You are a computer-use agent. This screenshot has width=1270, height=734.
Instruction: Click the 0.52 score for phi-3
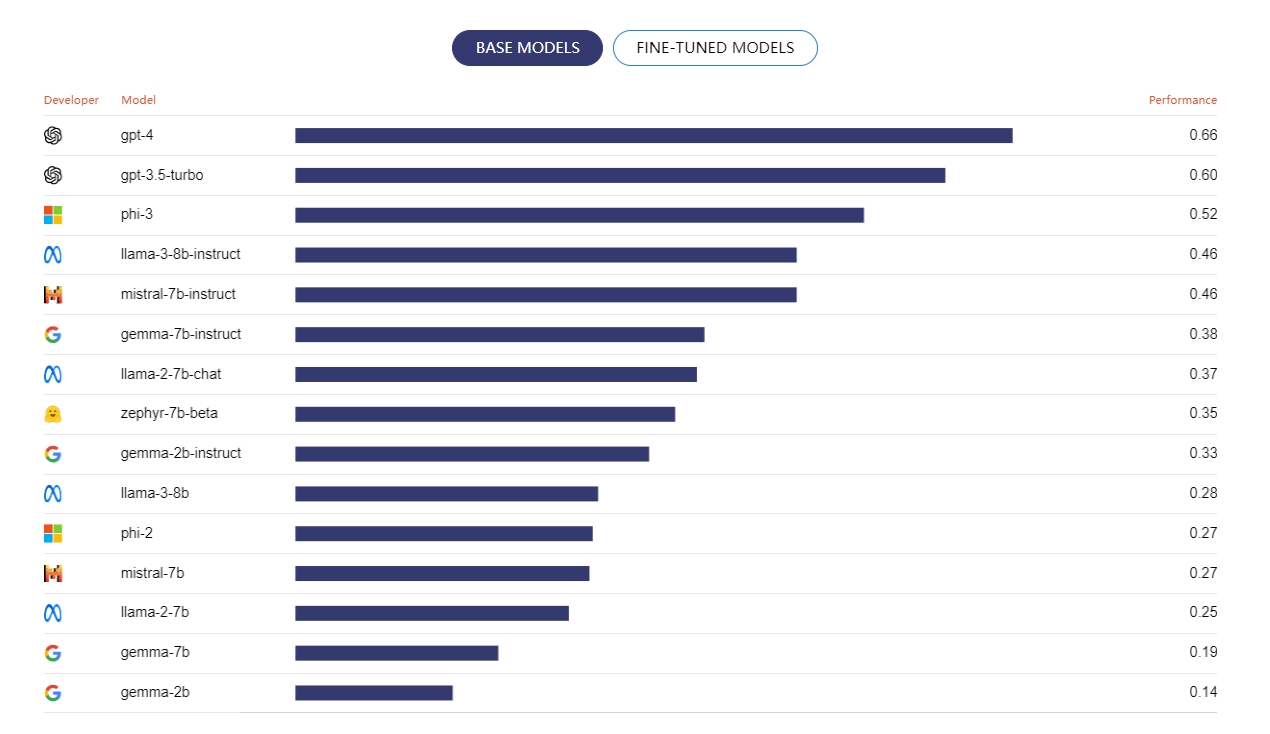tap(1203, 215)
